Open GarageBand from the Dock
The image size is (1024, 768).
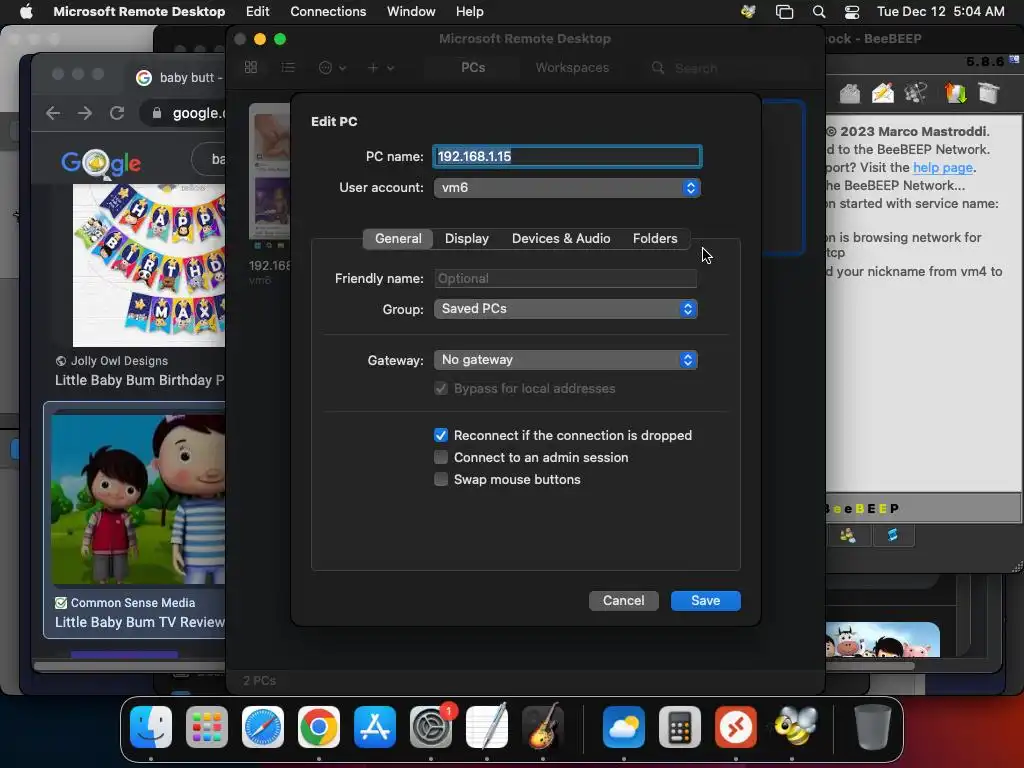click(x=543, y=727)
